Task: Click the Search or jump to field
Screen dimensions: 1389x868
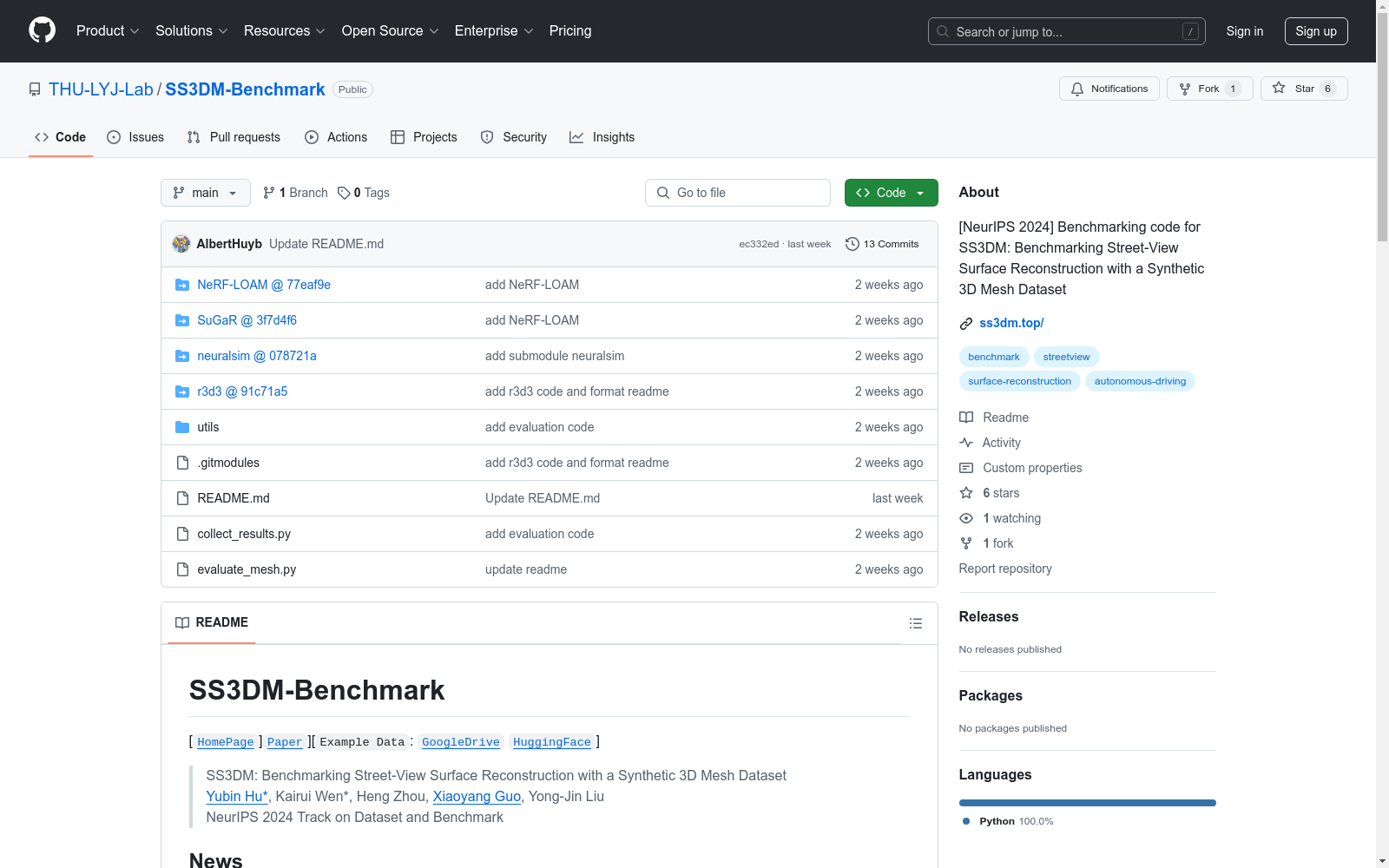Action: pyautogui.click(x=1067, y=31)
